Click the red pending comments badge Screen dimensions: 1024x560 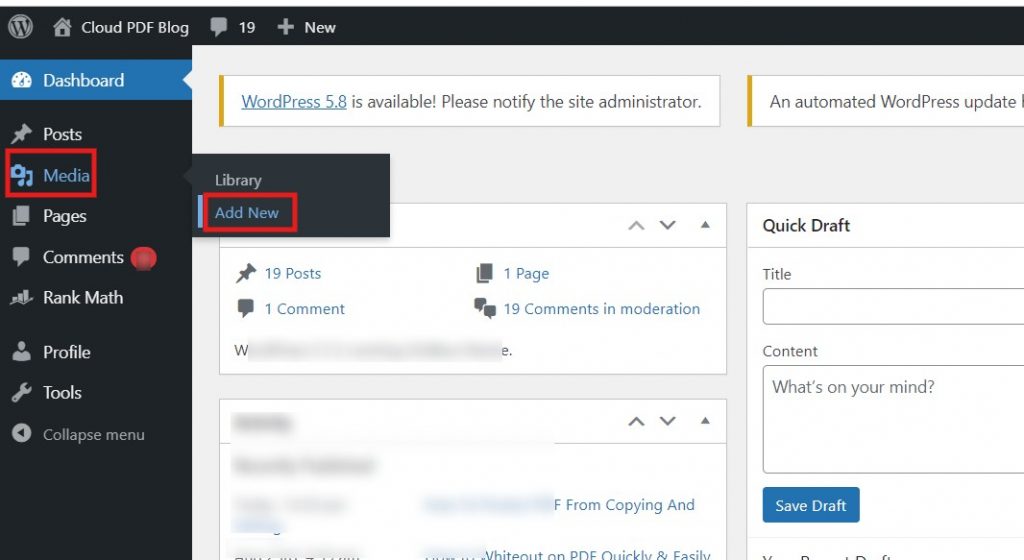coord(144,258)
